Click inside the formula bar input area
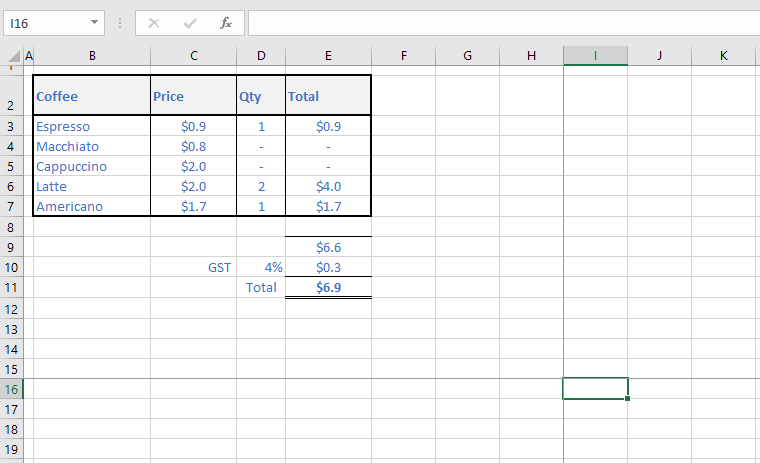 (504, 23)
